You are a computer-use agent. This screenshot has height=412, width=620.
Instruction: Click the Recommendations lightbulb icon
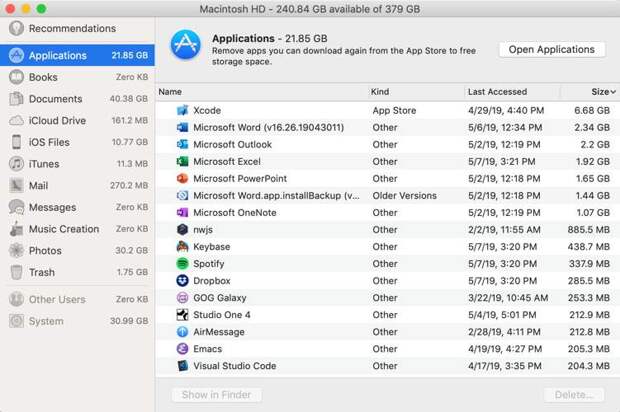click(x=16, y=28)
